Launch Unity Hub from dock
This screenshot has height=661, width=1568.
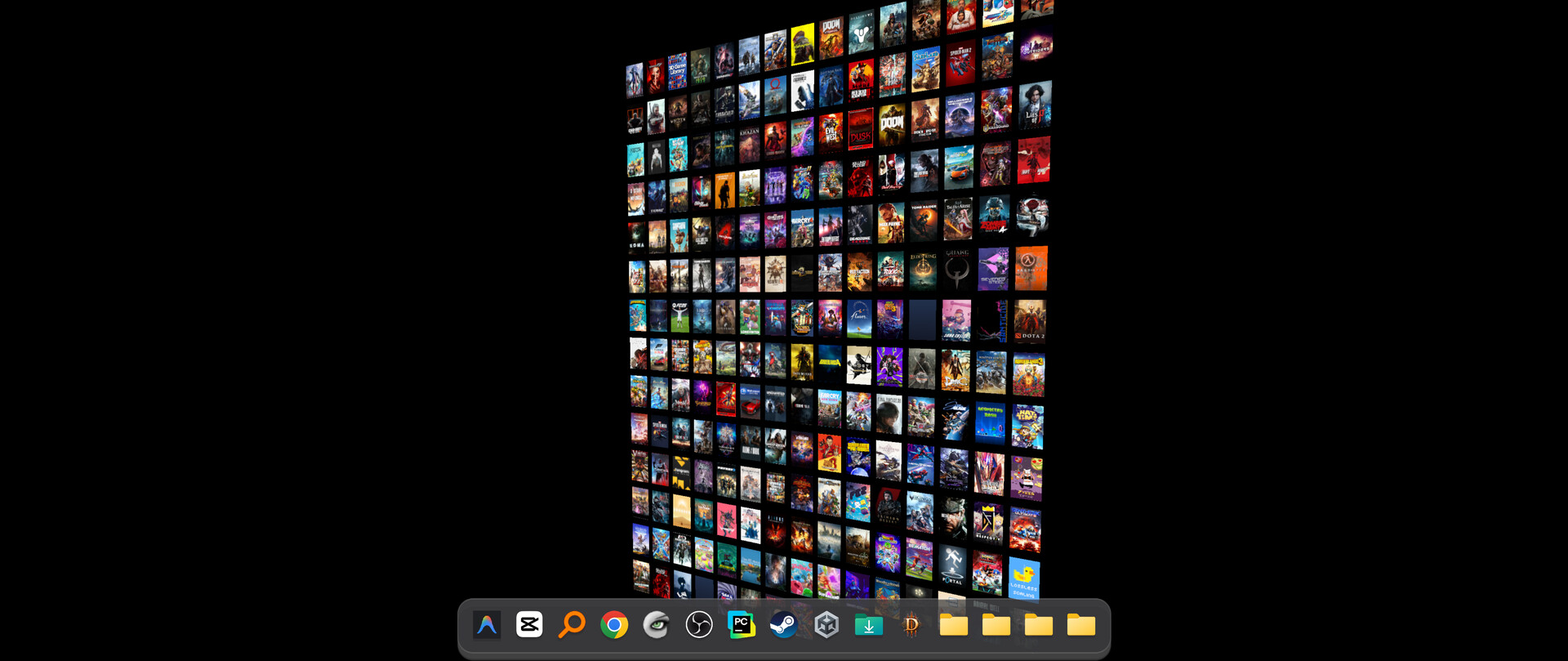coord(826,626)
